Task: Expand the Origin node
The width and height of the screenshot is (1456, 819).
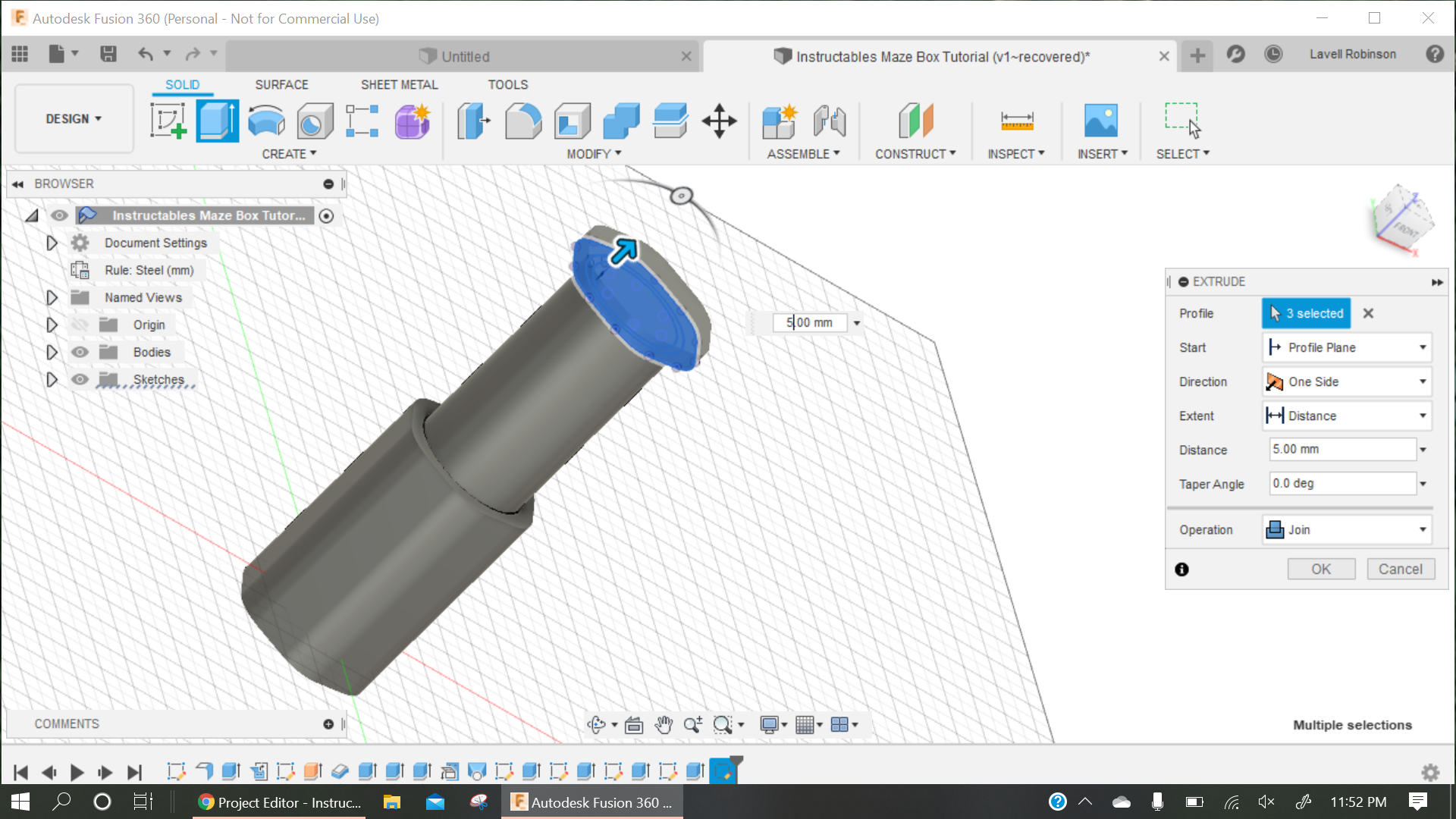Action: 52,325
